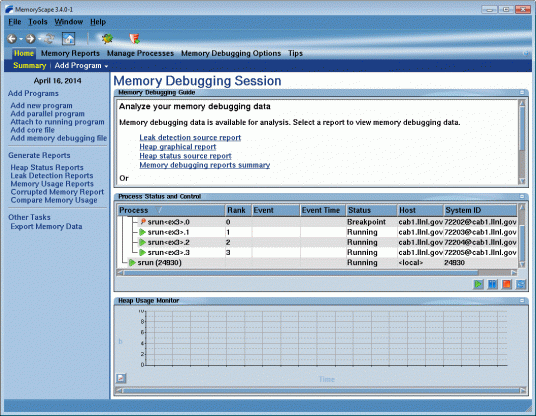Screen dimensions: 536x416
Task: Switch to the Memory Reports tab
Action: 70,53
